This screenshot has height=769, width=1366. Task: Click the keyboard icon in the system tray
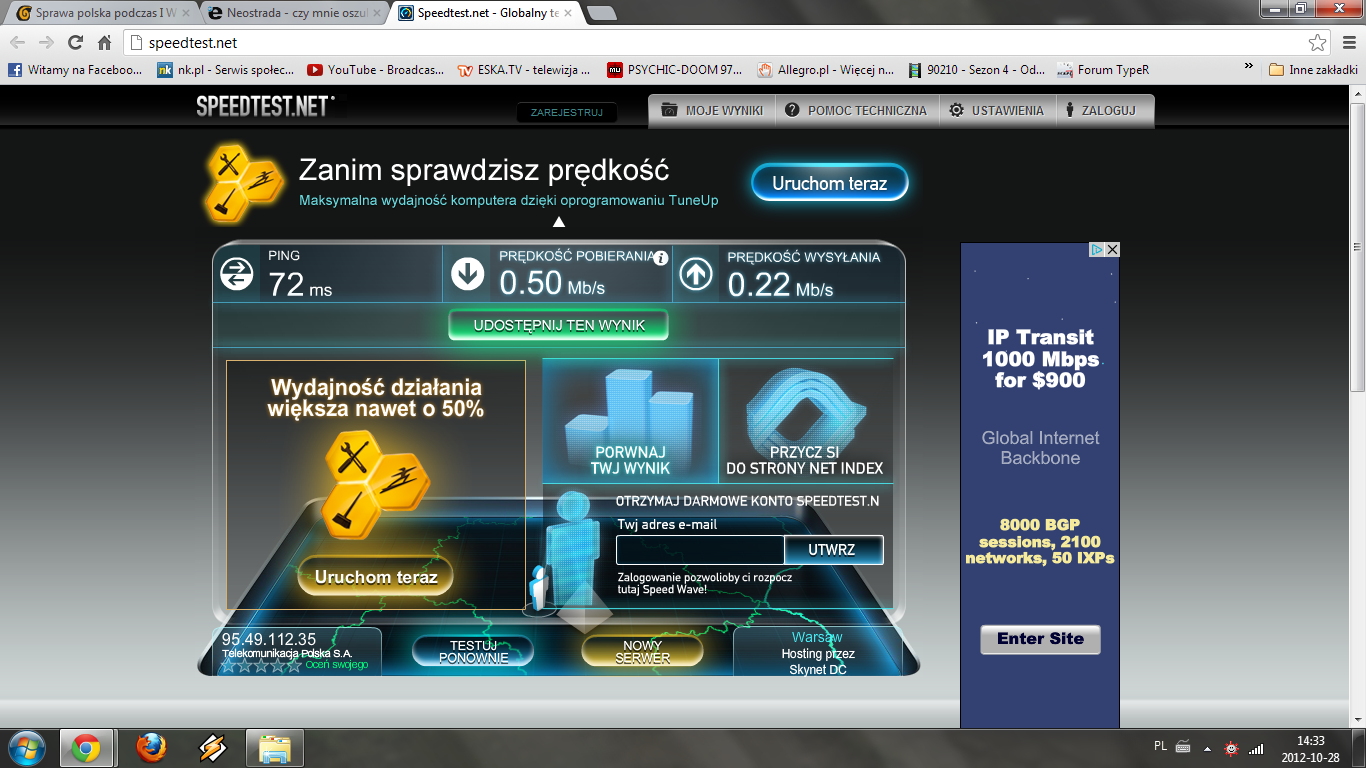click(x=1182, y=747)
